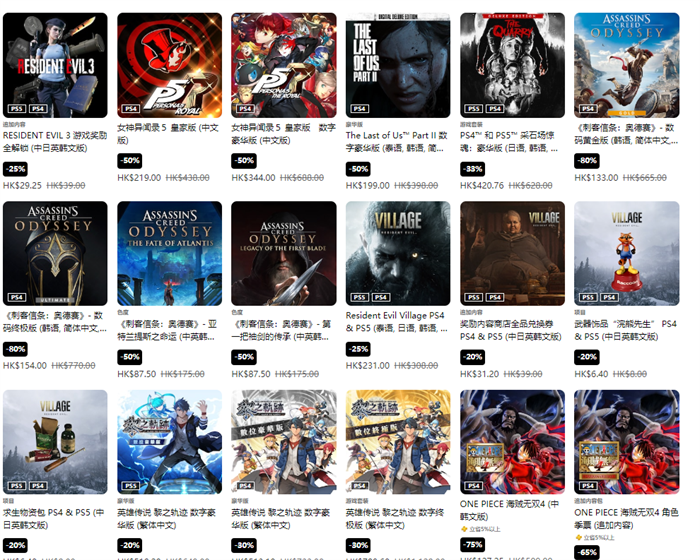700x560 pixels.
Task: Click the HK$219.00 price for Persona 5 Royal
Action: [x=139, y=178]
